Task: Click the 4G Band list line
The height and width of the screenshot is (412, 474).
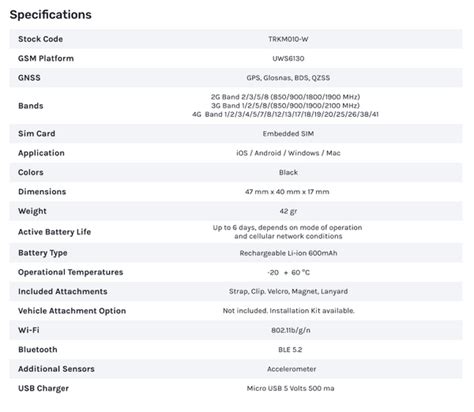Action: 285,114
